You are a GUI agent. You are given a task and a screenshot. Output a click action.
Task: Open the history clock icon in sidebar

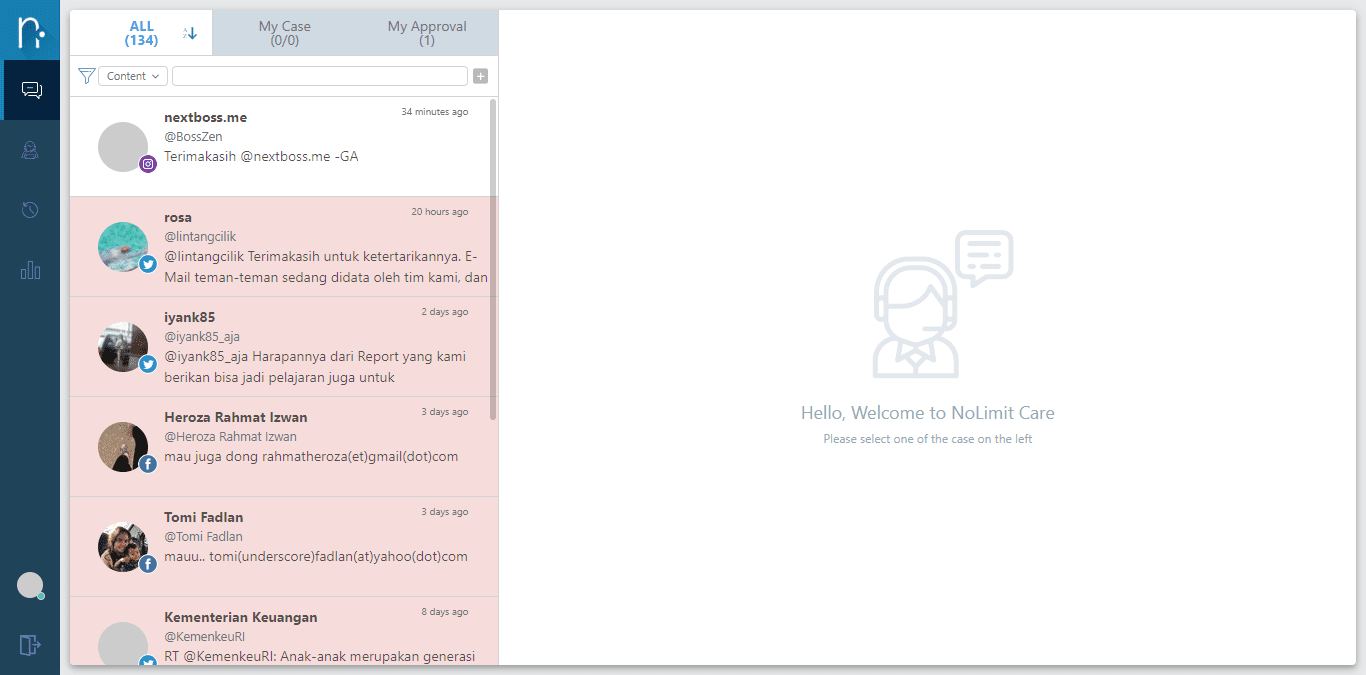coord(30,210)
